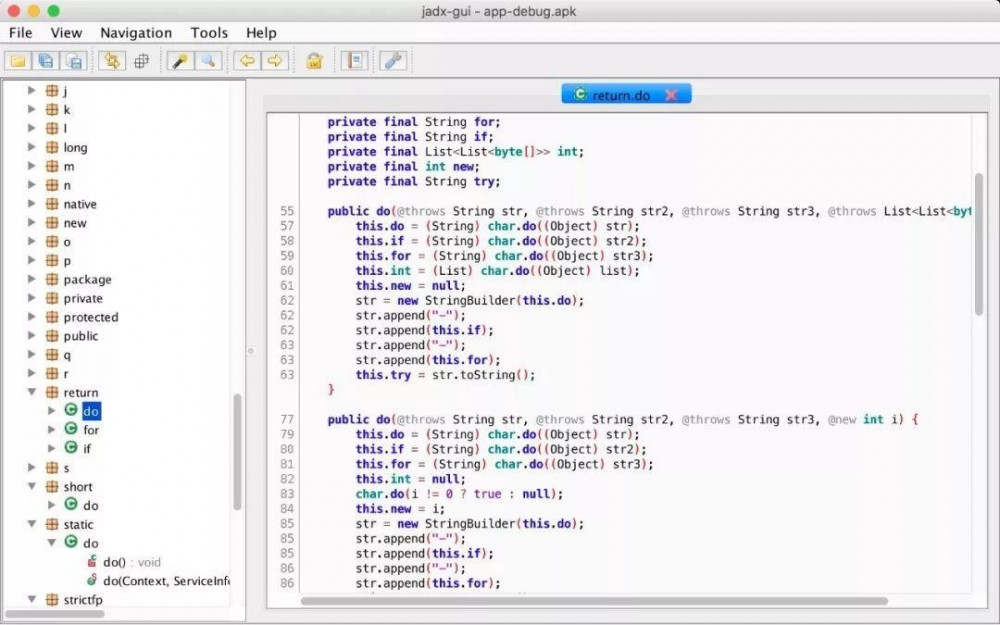Toggle the flatten packages icon
Screen dimensions: 1000x625
142,61
